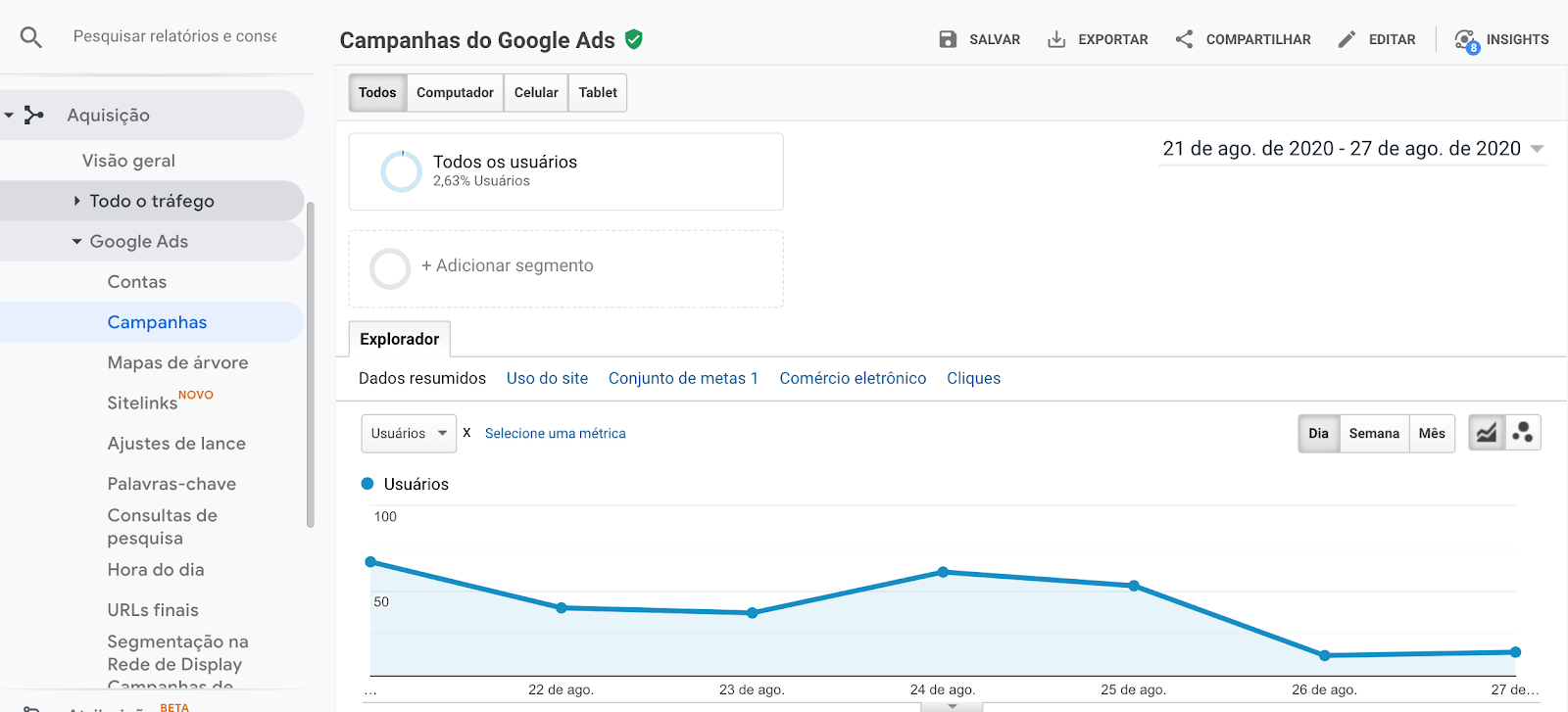Click the Salvar disk icon

[x=948, y=39]
